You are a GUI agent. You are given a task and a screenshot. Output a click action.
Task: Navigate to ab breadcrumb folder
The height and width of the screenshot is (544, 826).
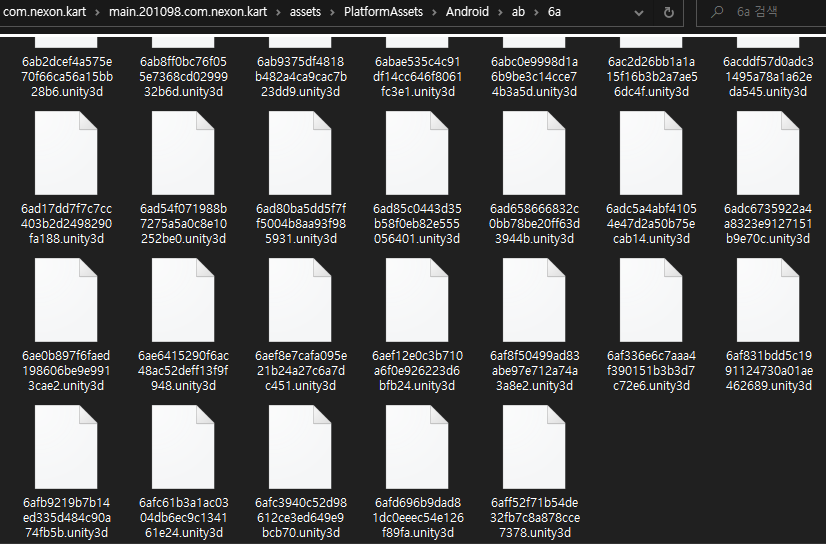[518, 12]
